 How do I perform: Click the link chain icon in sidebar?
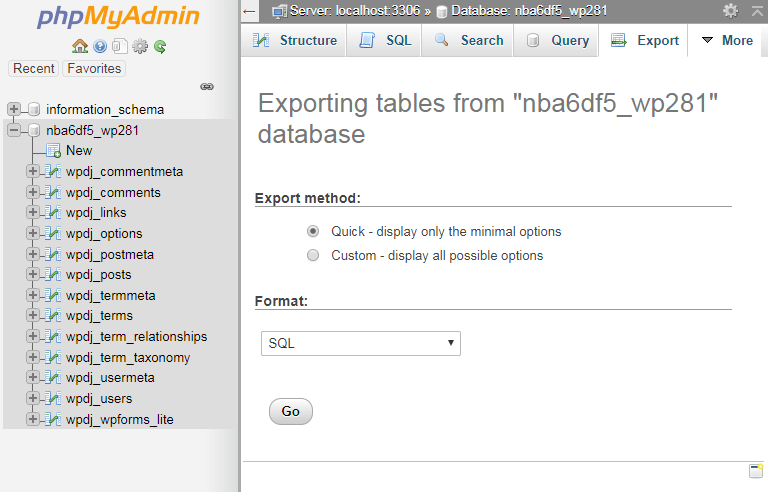207,87
